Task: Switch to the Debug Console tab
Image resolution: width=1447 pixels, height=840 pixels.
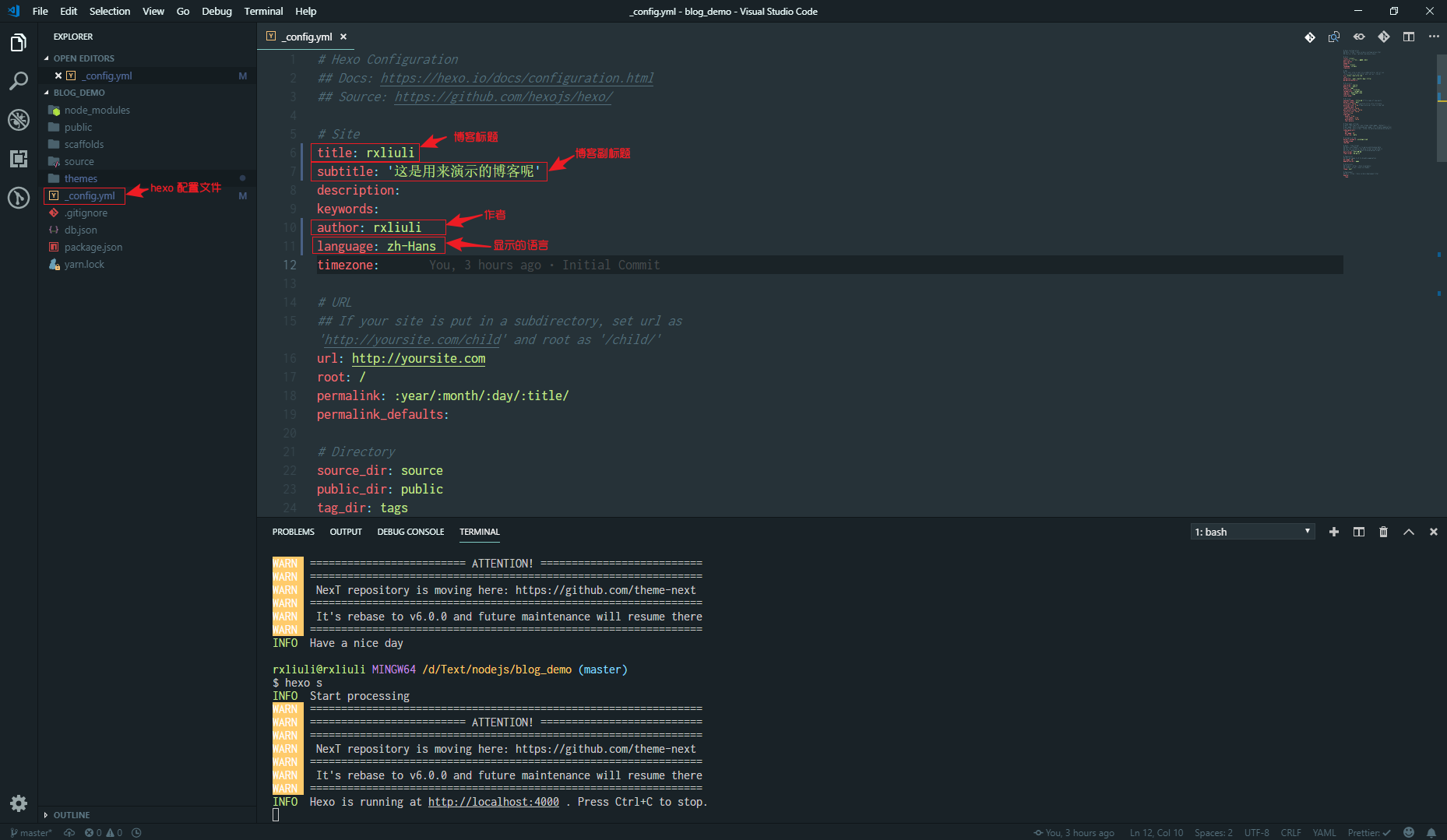Action: click(x=410, y=532)
